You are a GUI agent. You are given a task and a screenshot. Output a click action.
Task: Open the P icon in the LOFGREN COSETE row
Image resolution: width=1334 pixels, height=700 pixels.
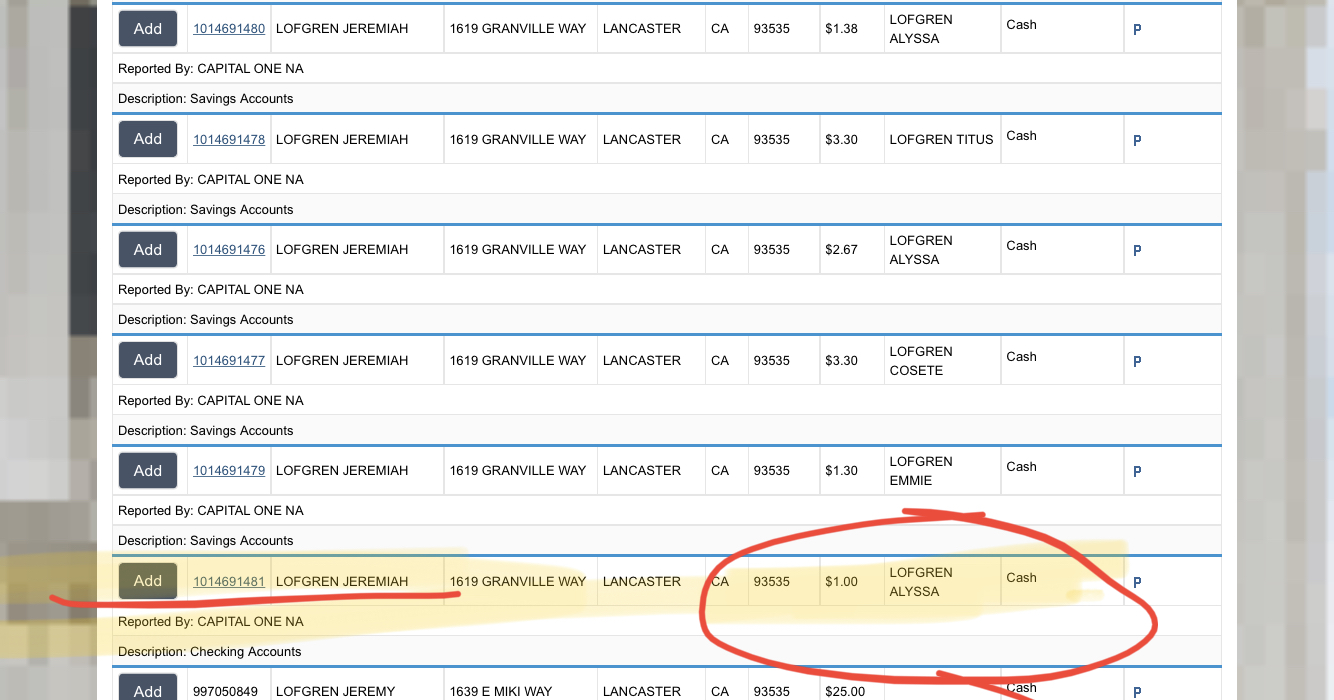(x=1137, y=362)
